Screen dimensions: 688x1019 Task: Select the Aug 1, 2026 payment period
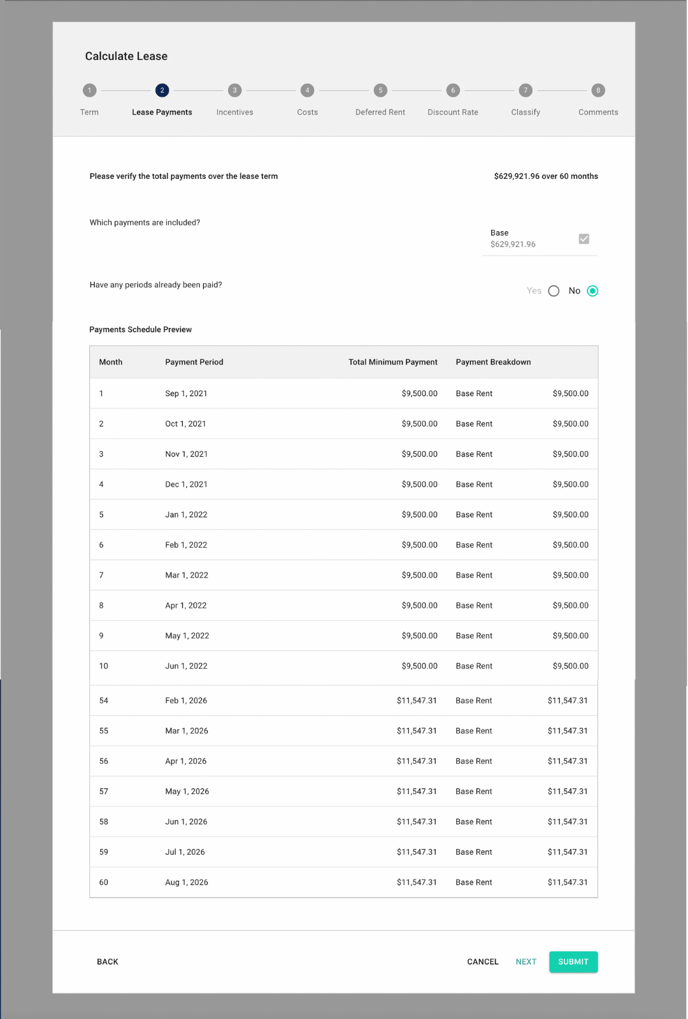tap(187, 883)
